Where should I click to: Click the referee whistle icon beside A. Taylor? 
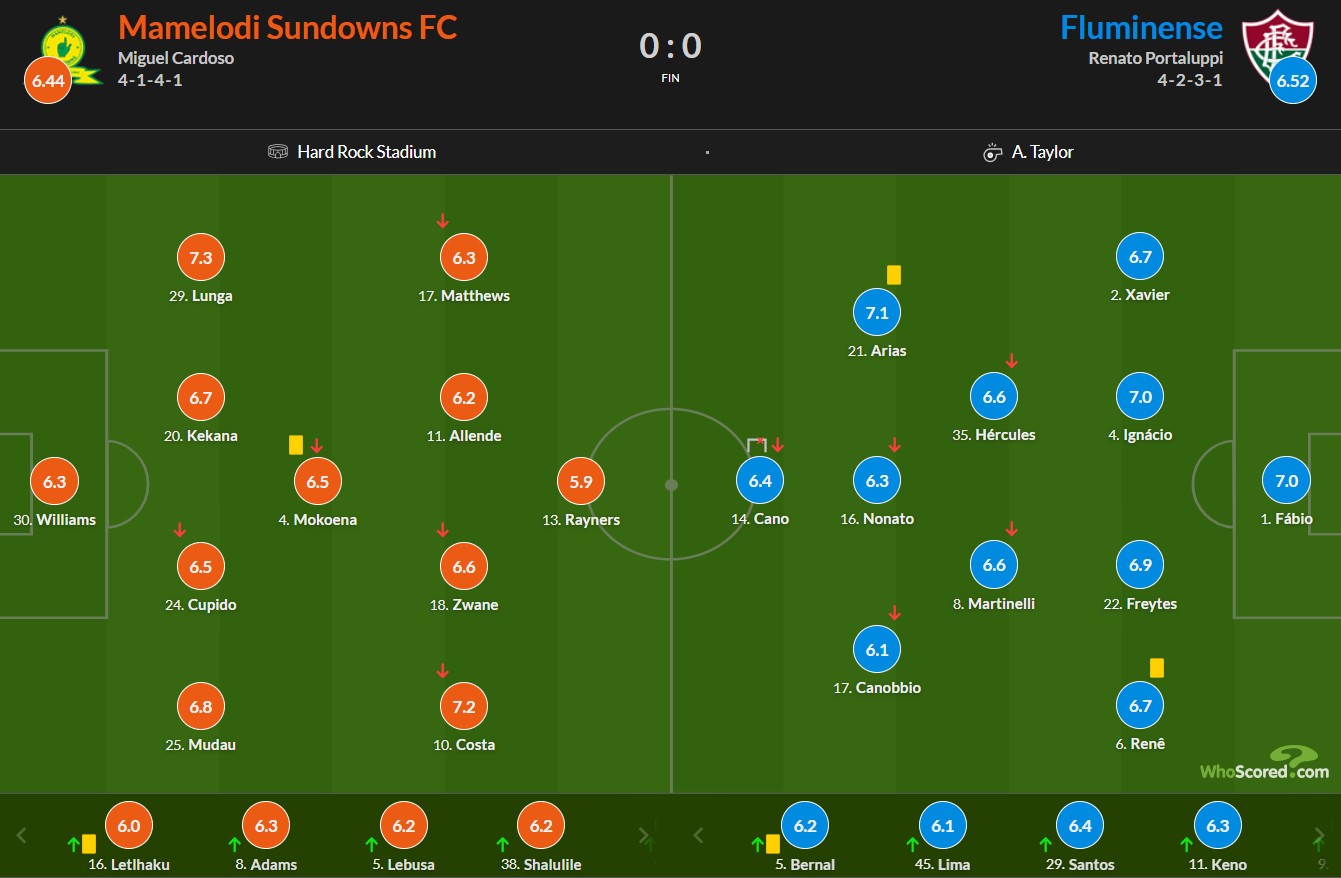click(x=992, y=152)
